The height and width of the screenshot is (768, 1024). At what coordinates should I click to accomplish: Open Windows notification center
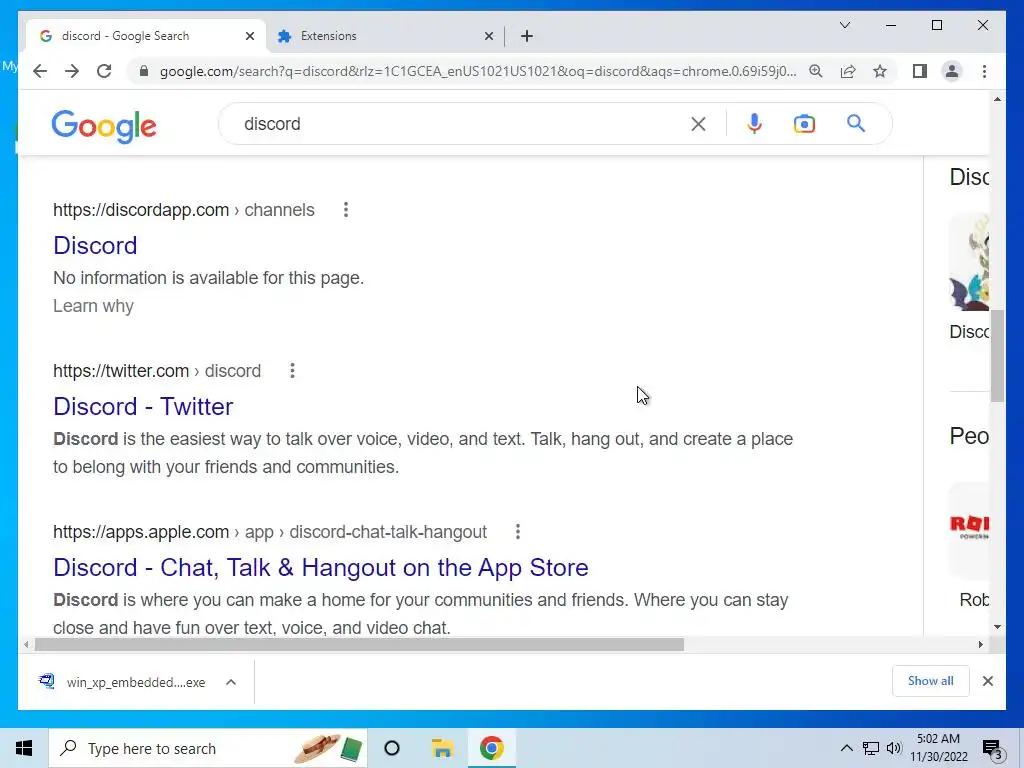click(992, 749)
